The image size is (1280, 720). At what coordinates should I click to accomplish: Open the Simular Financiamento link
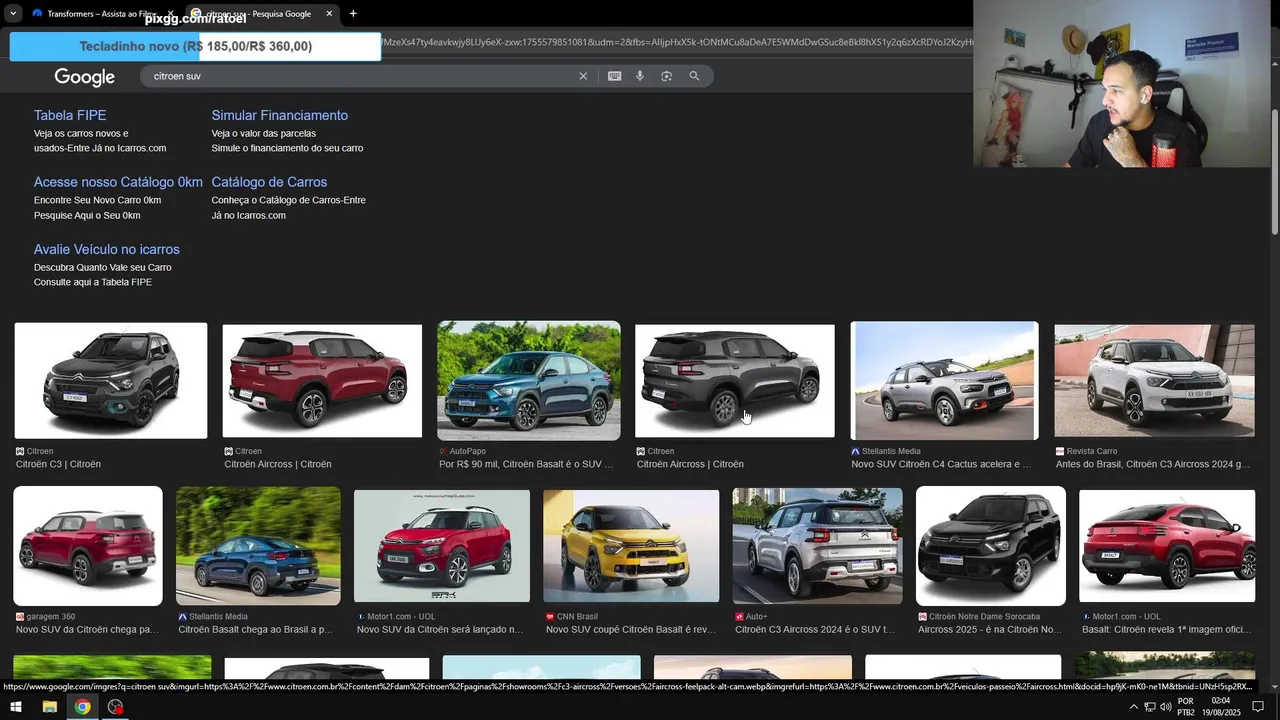pyautogui.click(x=280, y=115)
